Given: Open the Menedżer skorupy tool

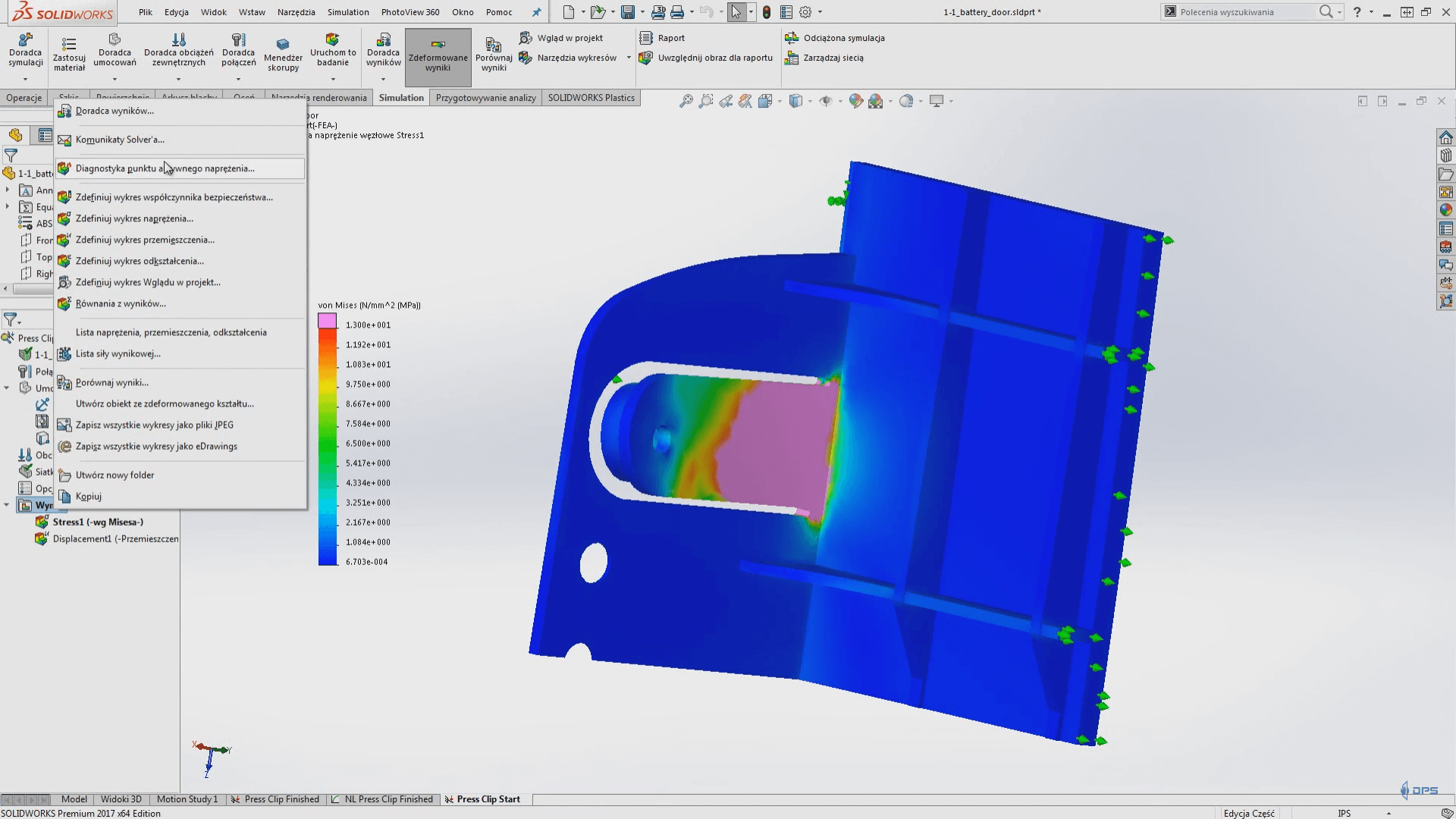Looking at the screenshot, I should point(283,45).
